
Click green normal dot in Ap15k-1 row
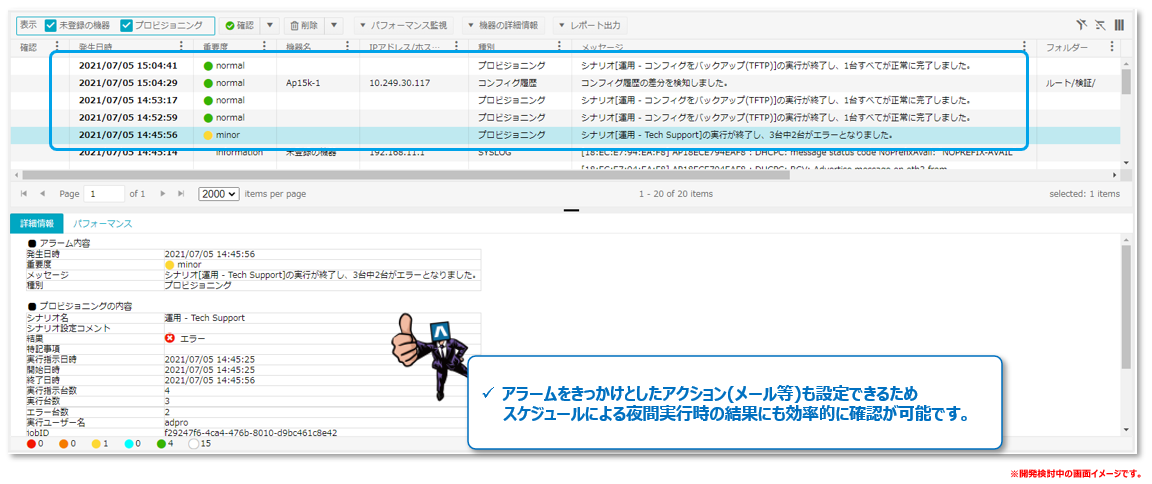(x=208, y=83)
